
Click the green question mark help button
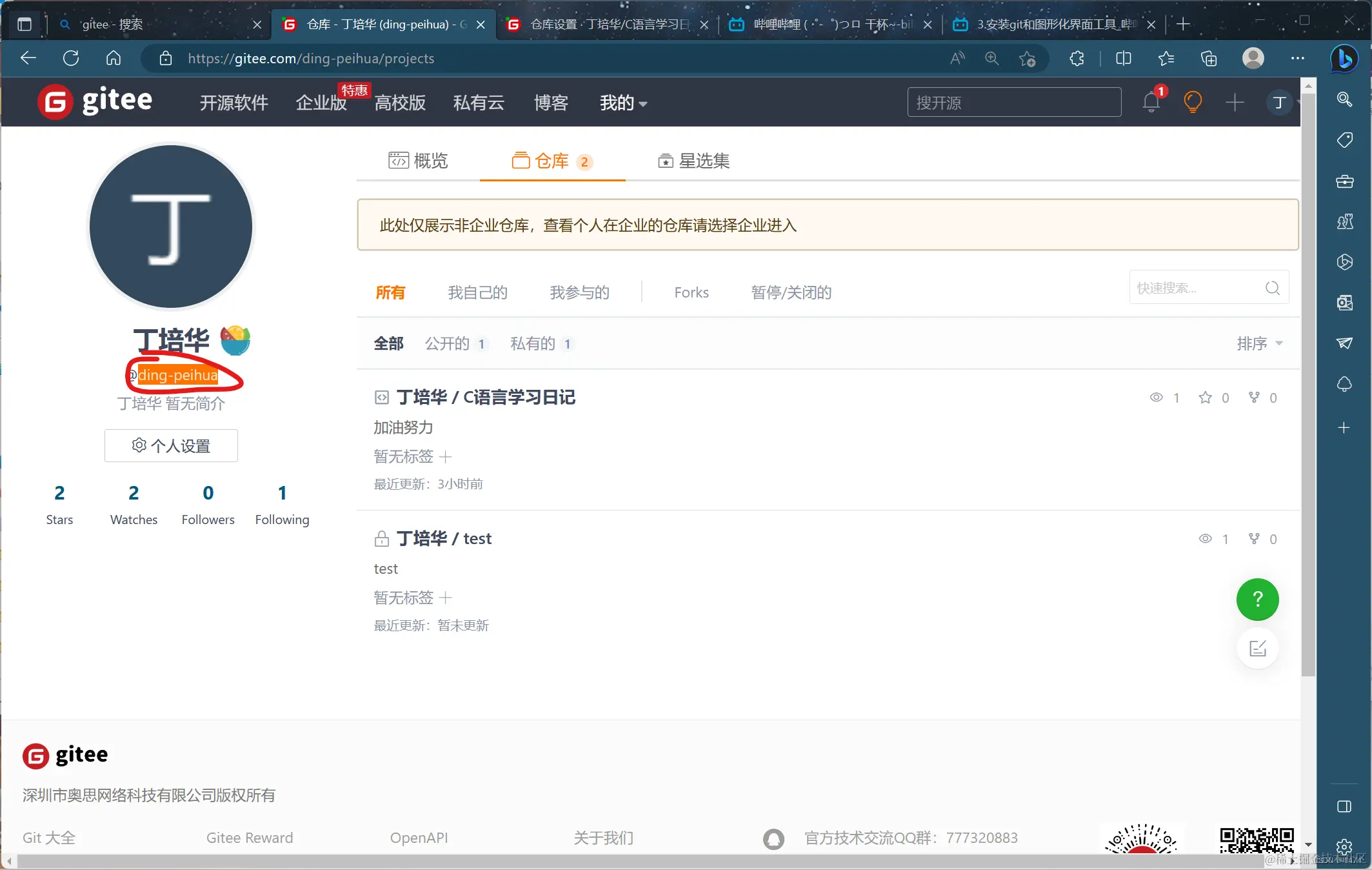(1257, 600)
